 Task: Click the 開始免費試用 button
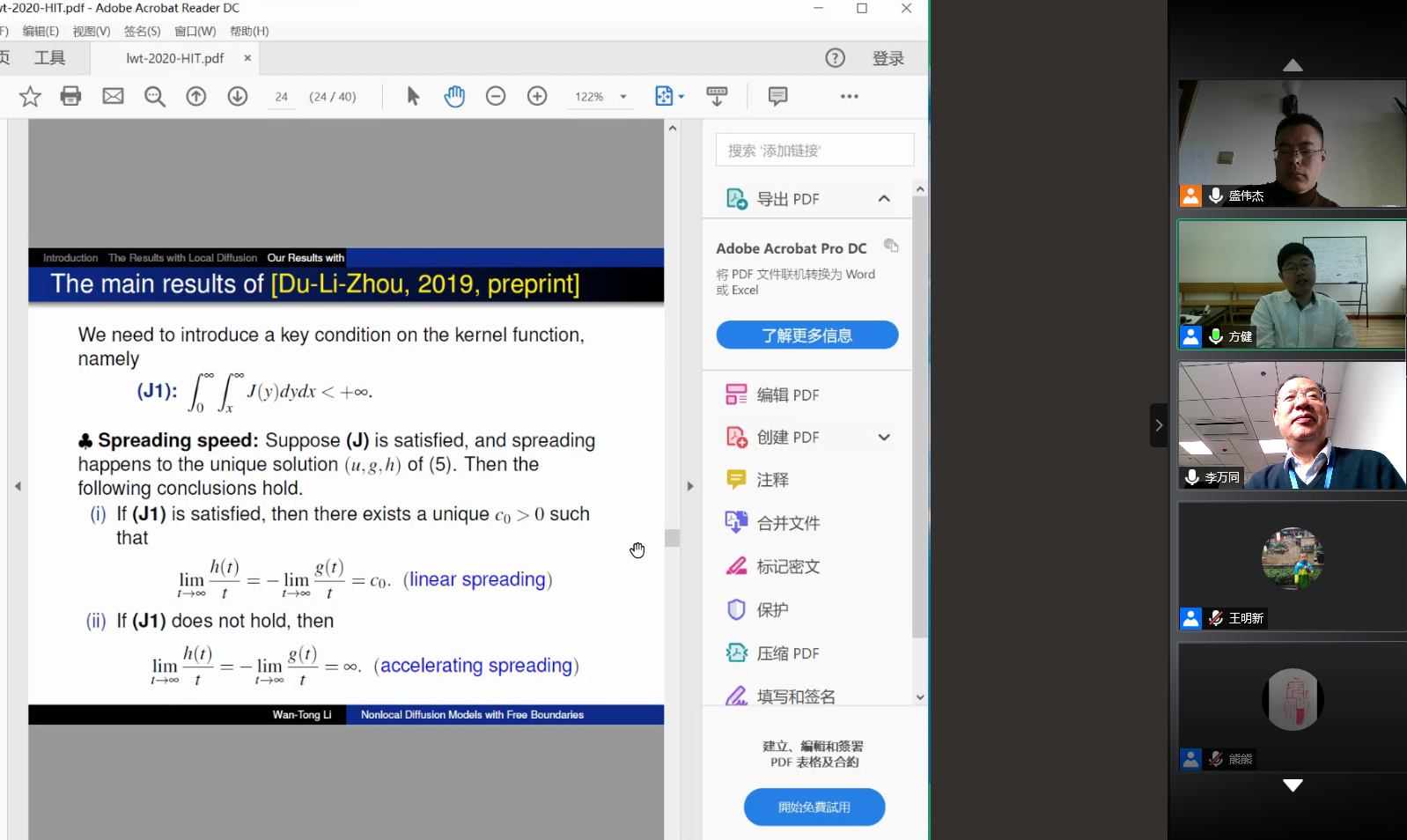(814, 807)
